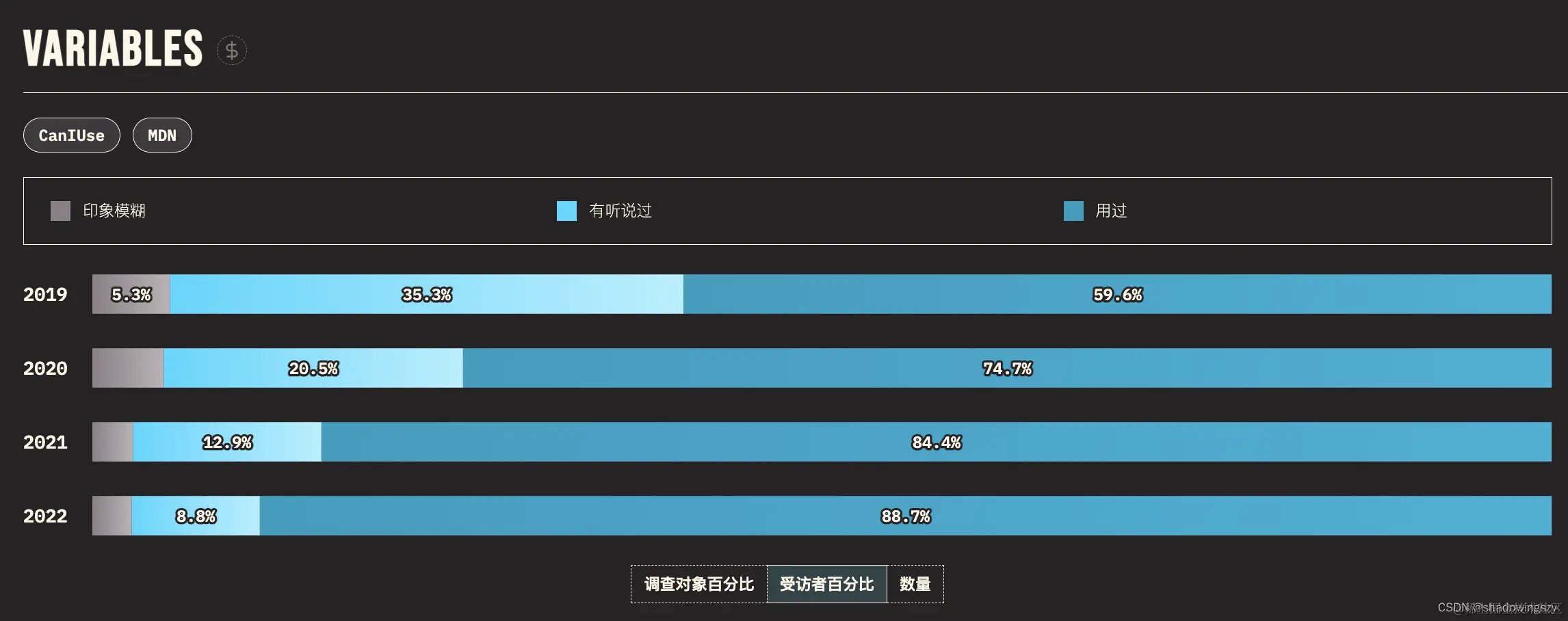Click the 2022 year label
1568x621 pixels.
tap(45, 516)
